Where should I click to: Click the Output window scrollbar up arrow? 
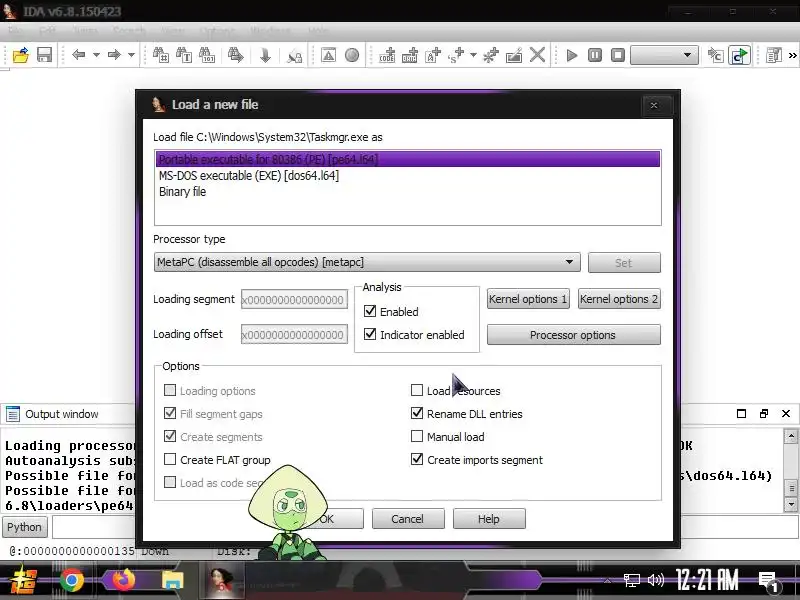(x=791, y=436)
